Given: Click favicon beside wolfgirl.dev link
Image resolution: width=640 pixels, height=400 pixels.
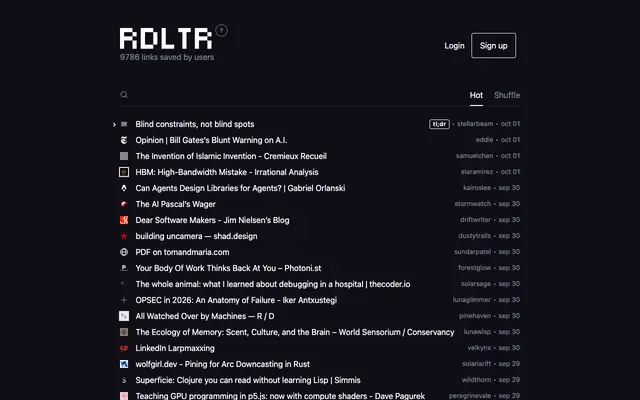Looking at the screenshot, I should tap(124, 364).
